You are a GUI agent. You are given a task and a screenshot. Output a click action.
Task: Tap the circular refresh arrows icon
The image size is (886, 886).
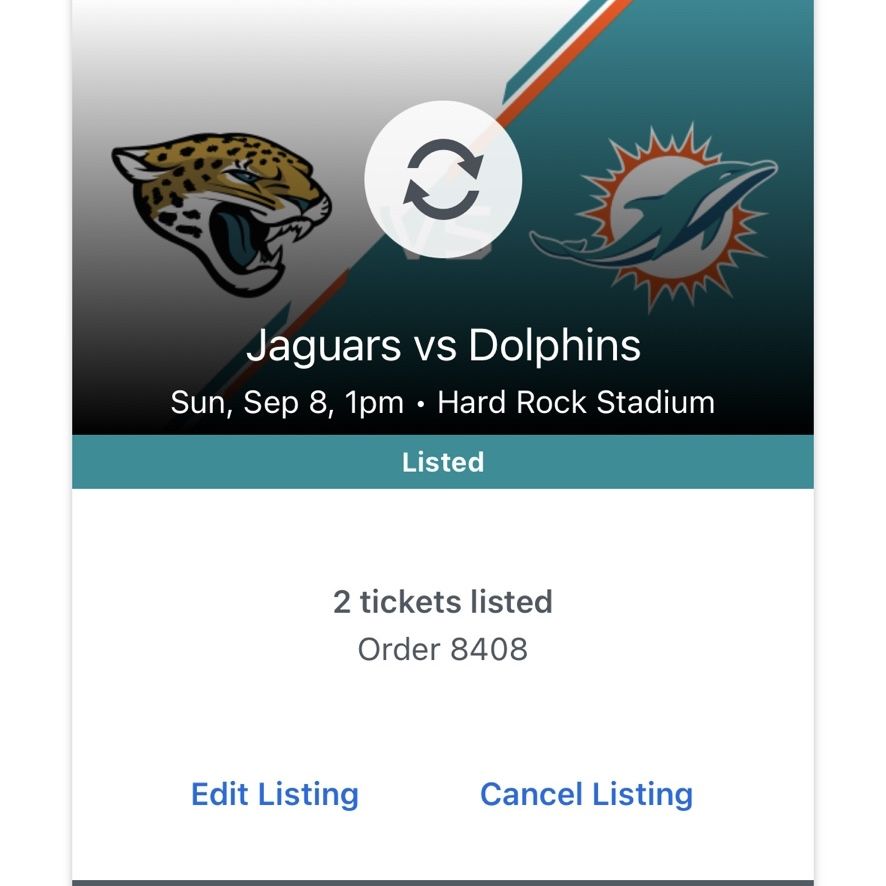point(443,179)
